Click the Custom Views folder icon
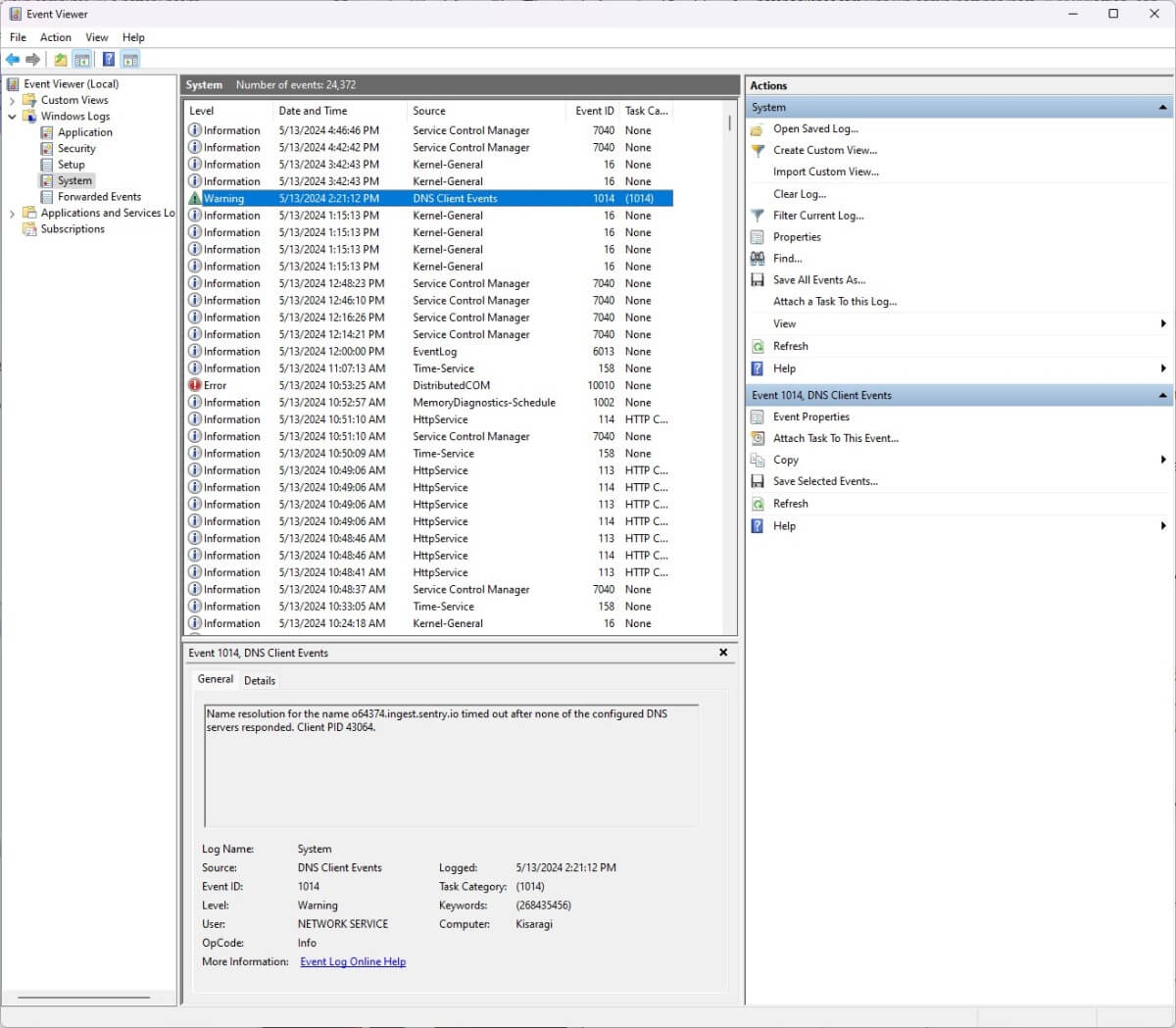This screenshot has width=1176, height=1028. [29, 100]
